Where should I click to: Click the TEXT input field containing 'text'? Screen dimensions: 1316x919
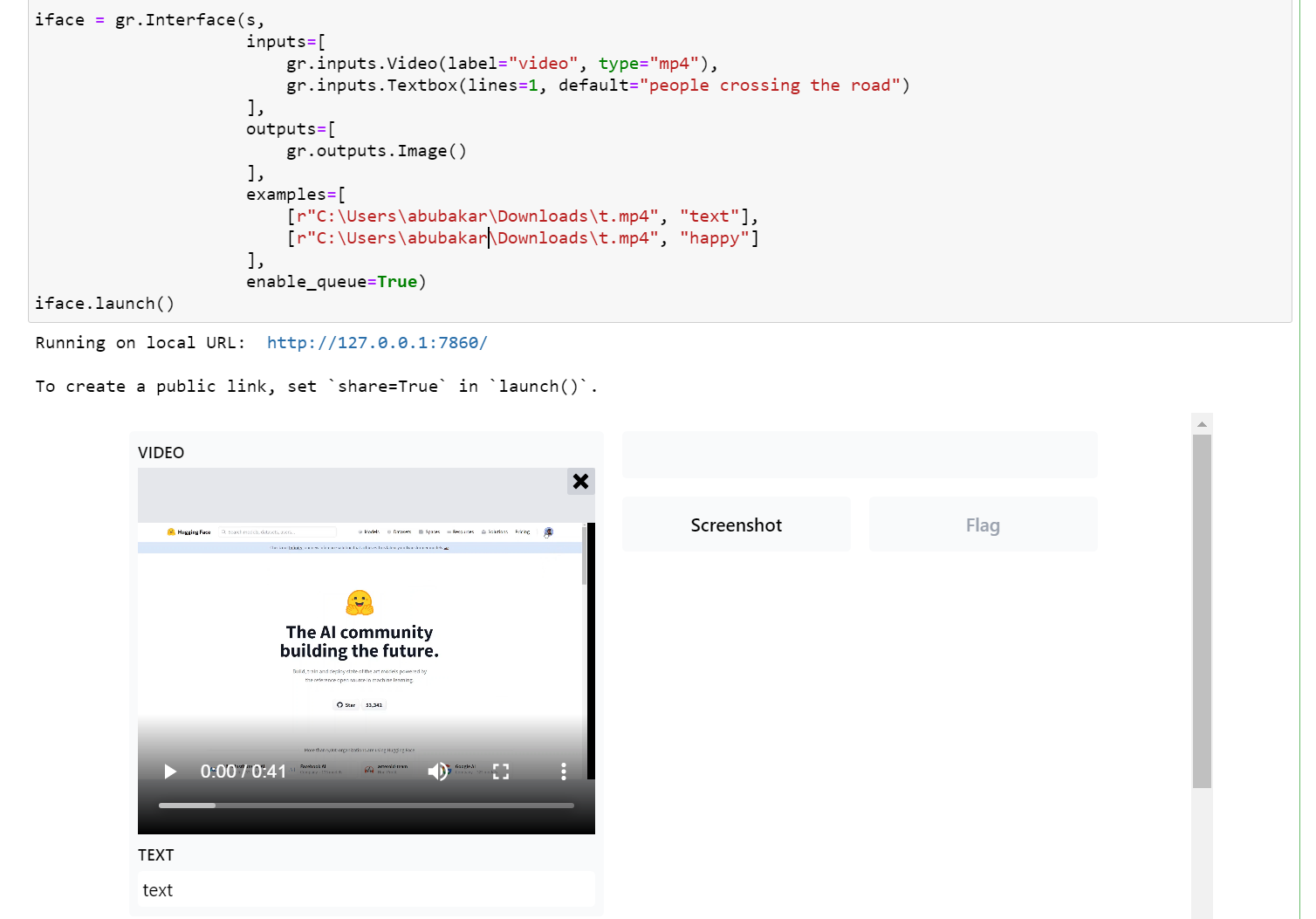(x=367, y=889)
